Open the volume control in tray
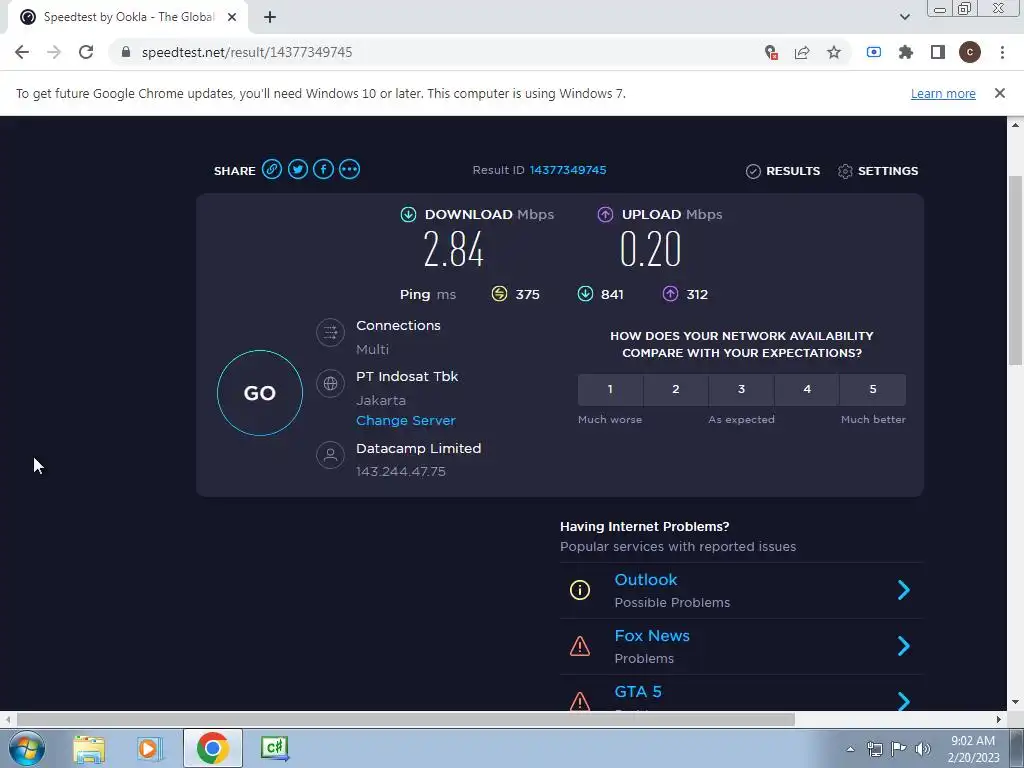This screenshot has width=1024, height=768. pyautogui.click(x=923, y=749)
